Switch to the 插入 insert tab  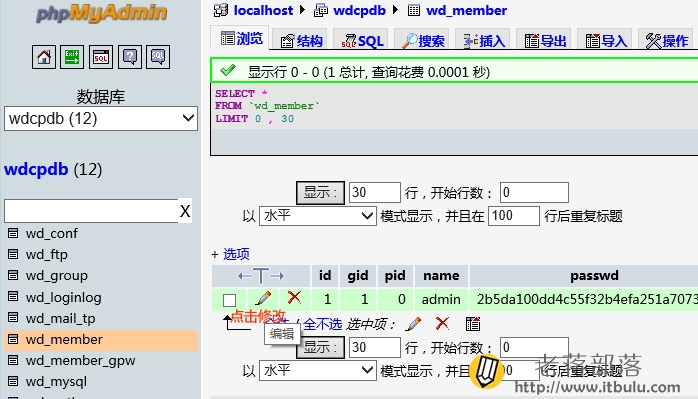[x=484, y=41]
